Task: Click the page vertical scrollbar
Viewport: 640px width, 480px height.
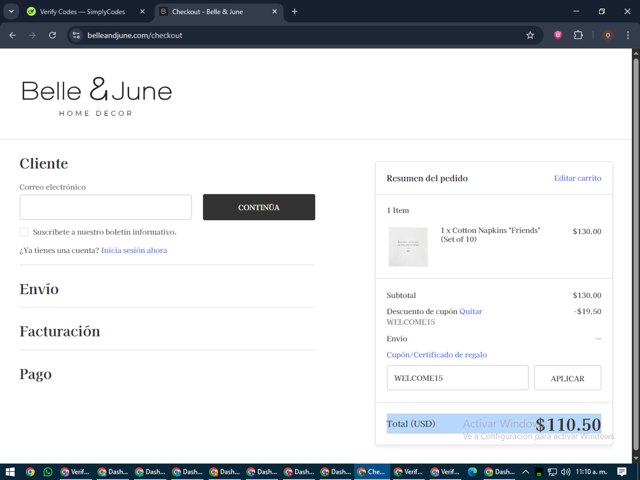Action: pyautogui.click(x=636, y=253)
